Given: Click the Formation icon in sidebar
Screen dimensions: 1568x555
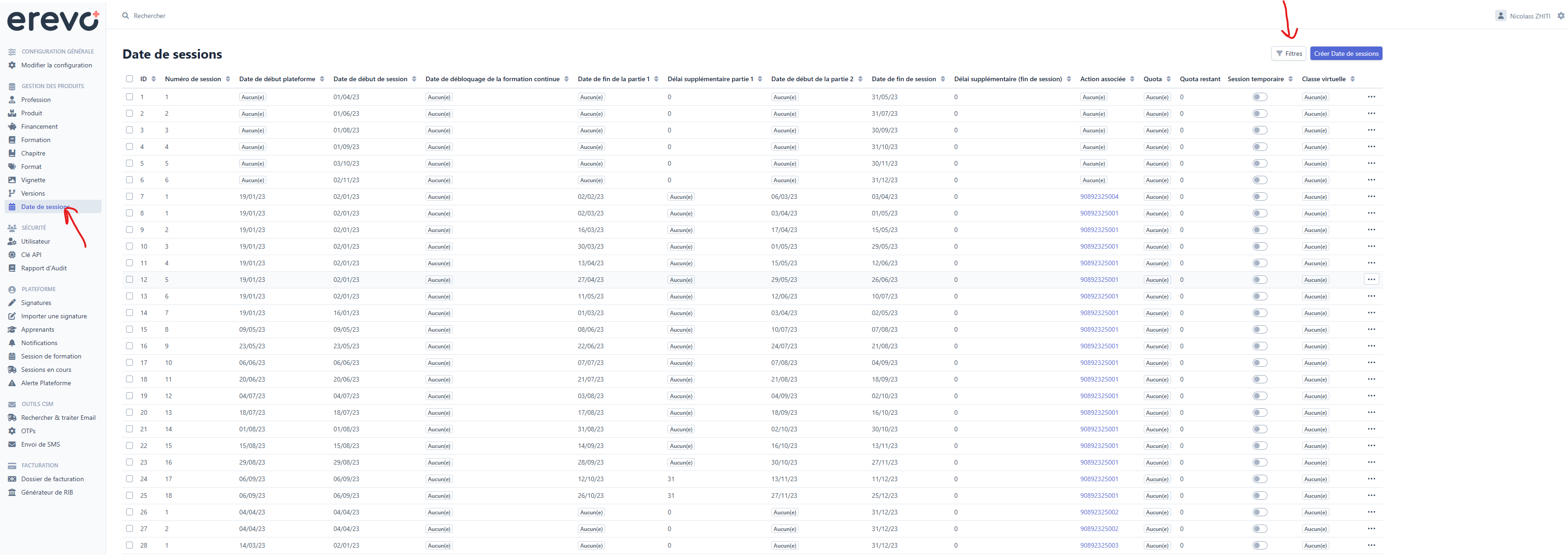Looking at the screenshot, I should pos(12,140).
